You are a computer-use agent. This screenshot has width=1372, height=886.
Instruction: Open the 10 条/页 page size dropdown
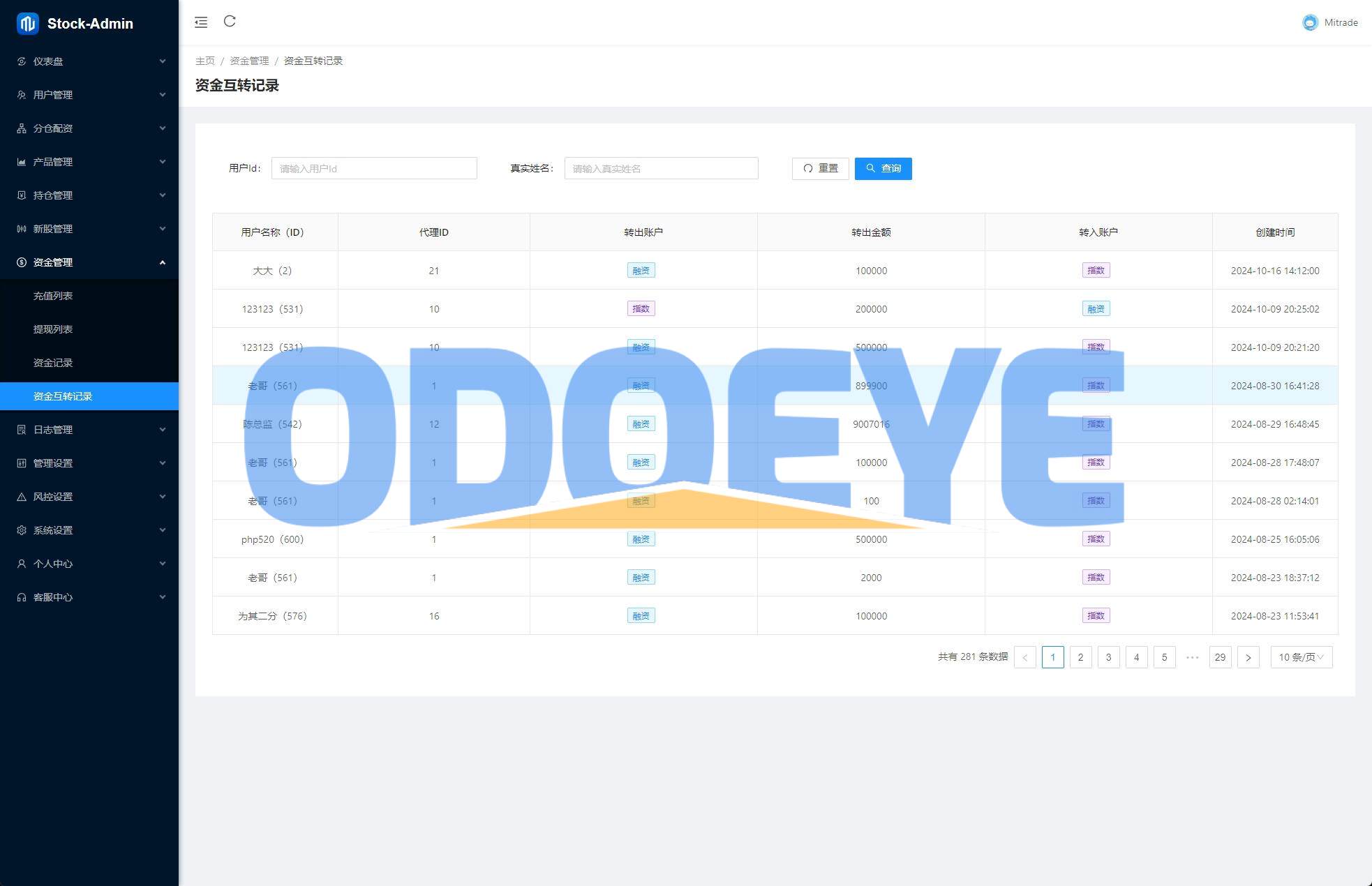1302,657
